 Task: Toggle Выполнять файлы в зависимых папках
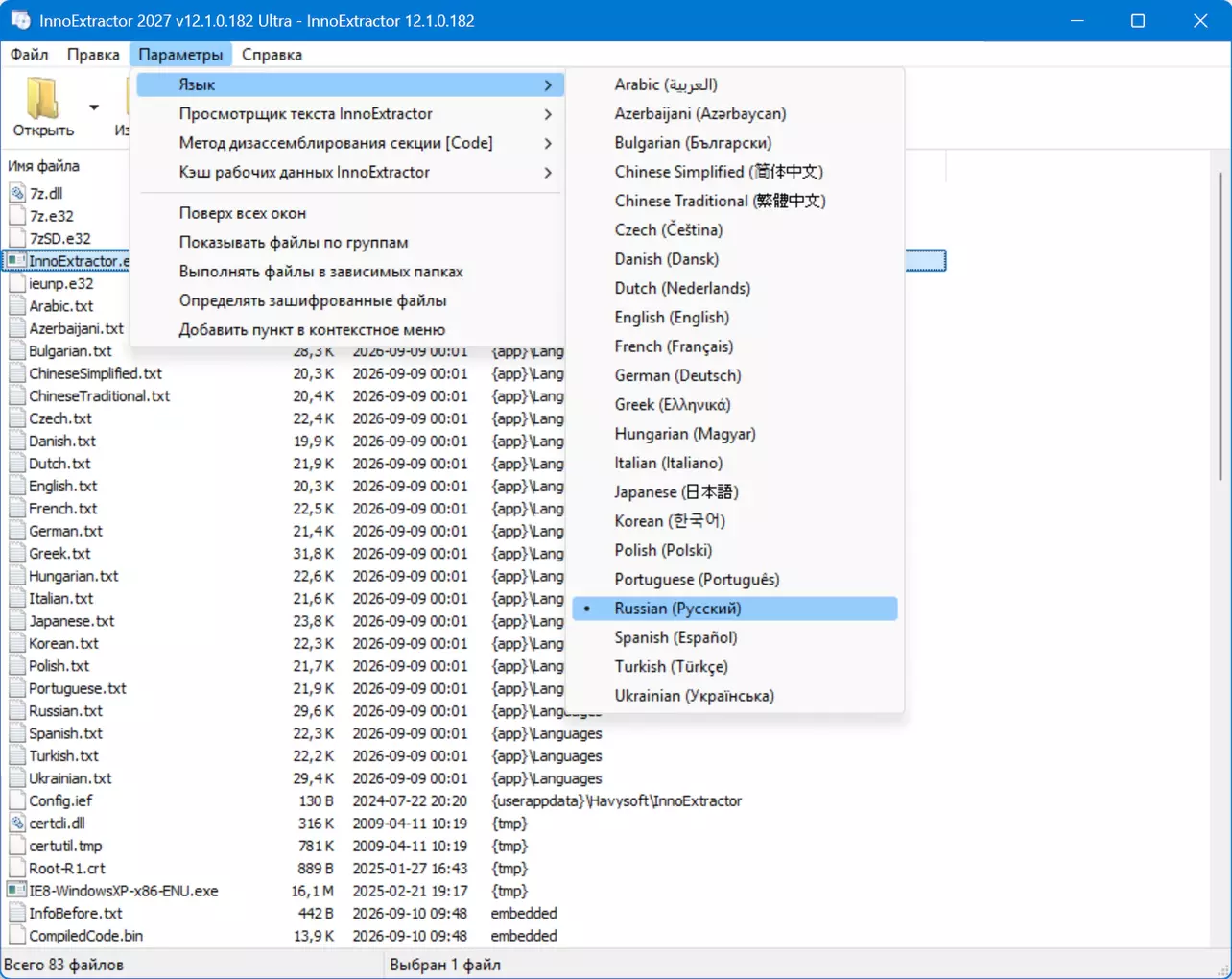point(348,272)
